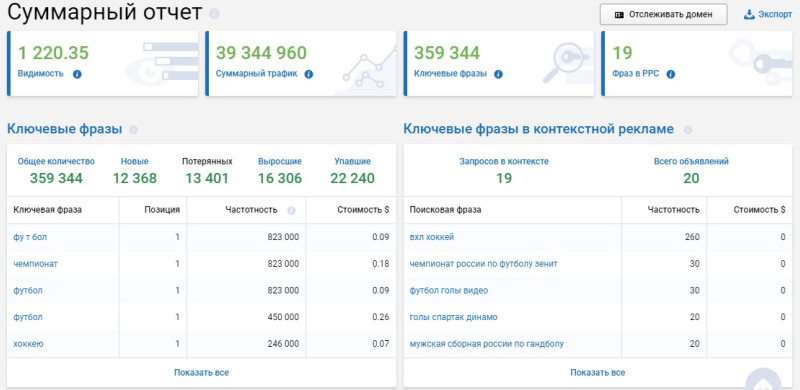
Task: Click info icon beside Фраз в PPC
Action: (671, 74)
